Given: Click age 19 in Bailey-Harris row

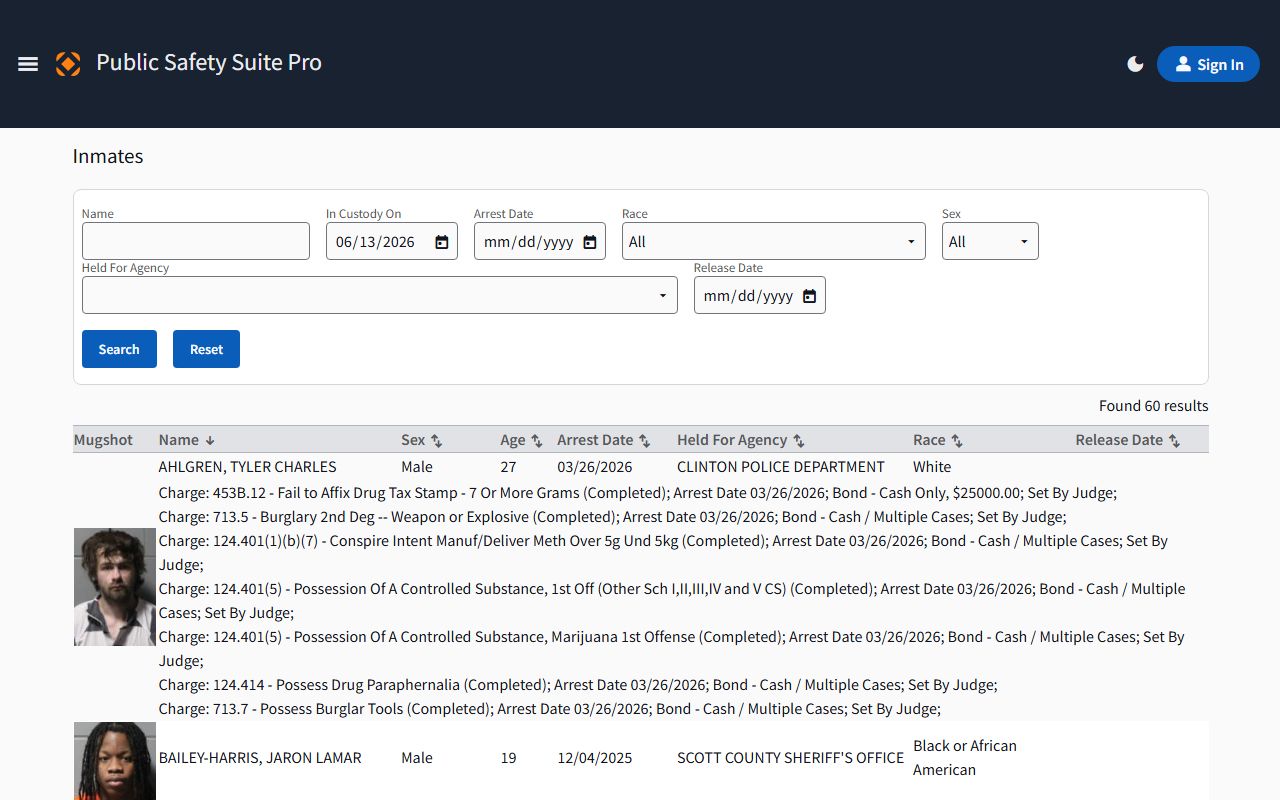Looking at the screenshot, I should point(509,758).
